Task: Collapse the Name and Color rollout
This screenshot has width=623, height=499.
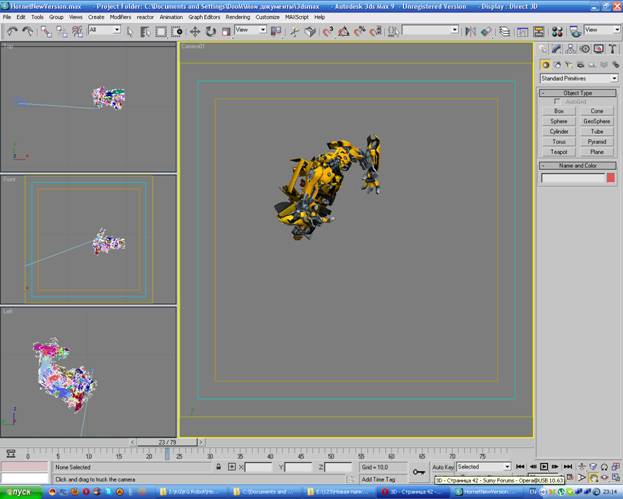Action: tap(578, 165)
